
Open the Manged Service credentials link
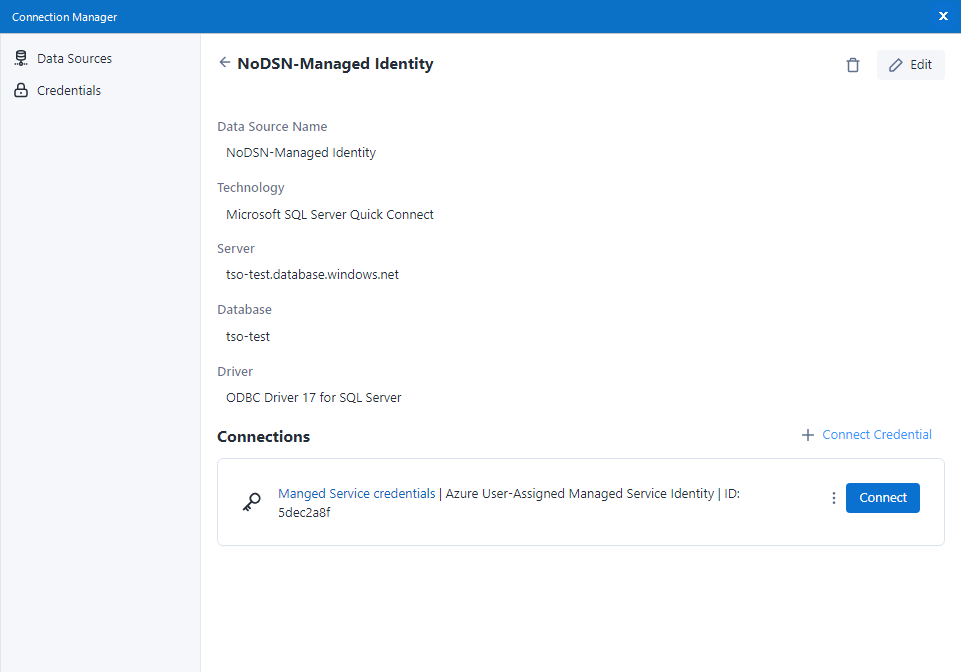(x=356, y=493)
